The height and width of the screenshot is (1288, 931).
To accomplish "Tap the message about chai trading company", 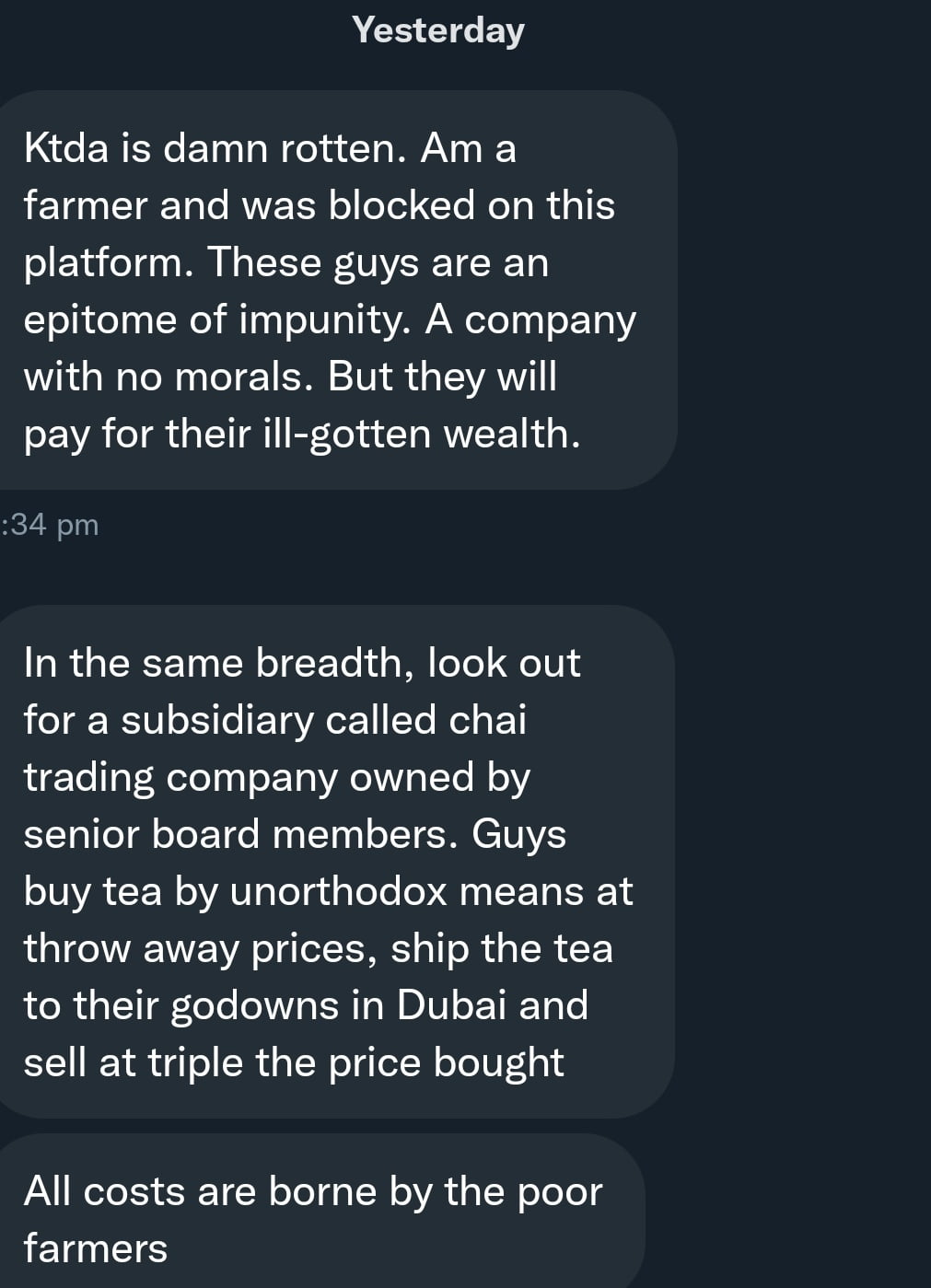I will pyautogui.click(x=332, y=861).
